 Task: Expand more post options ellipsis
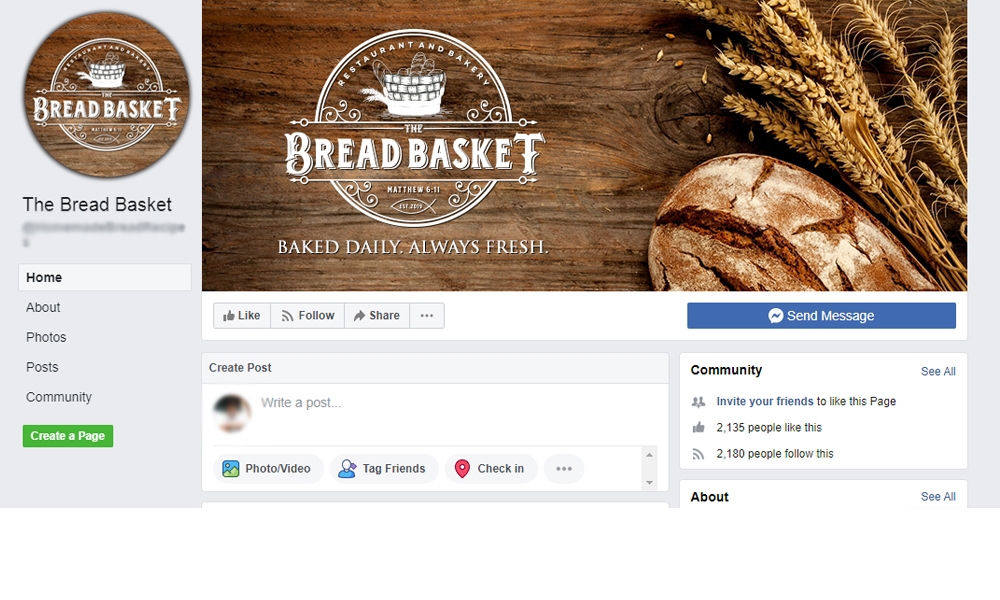[564, 469]
